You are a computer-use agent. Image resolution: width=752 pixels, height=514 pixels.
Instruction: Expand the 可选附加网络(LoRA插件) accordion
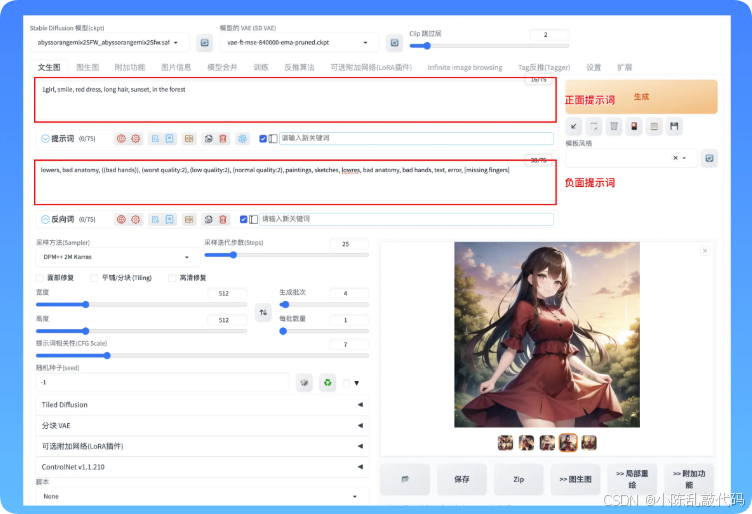click(x=202, y=446)
